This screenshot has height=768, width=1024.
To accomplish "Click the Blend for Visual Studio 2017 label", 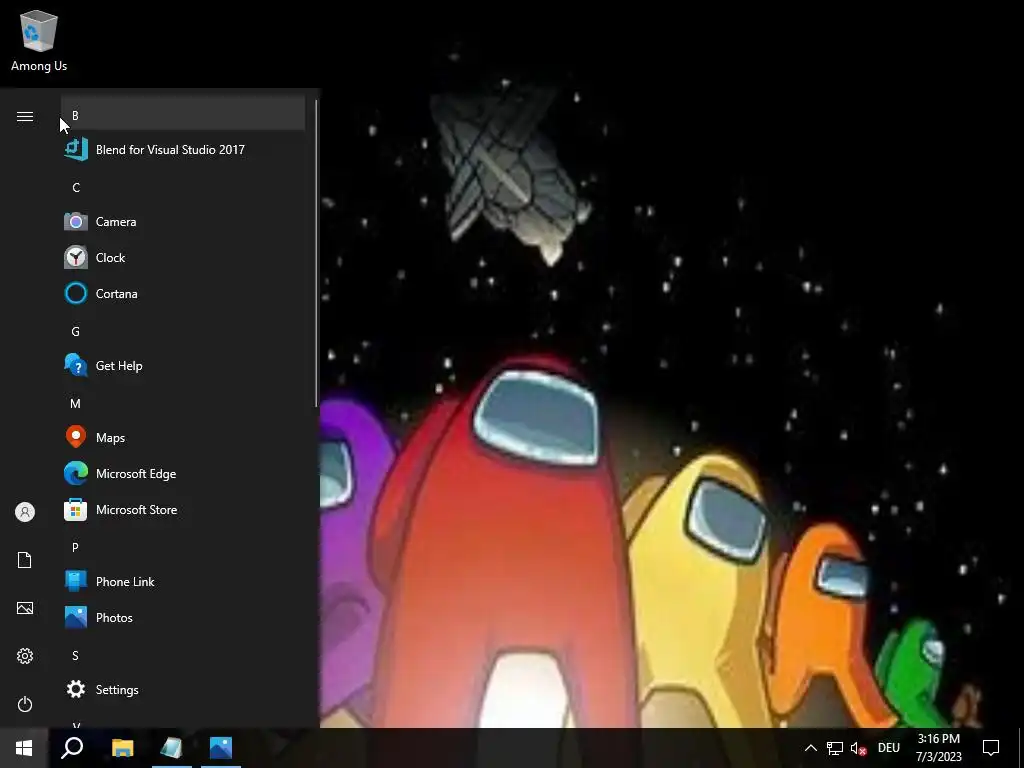I will (x=170, y=150).
